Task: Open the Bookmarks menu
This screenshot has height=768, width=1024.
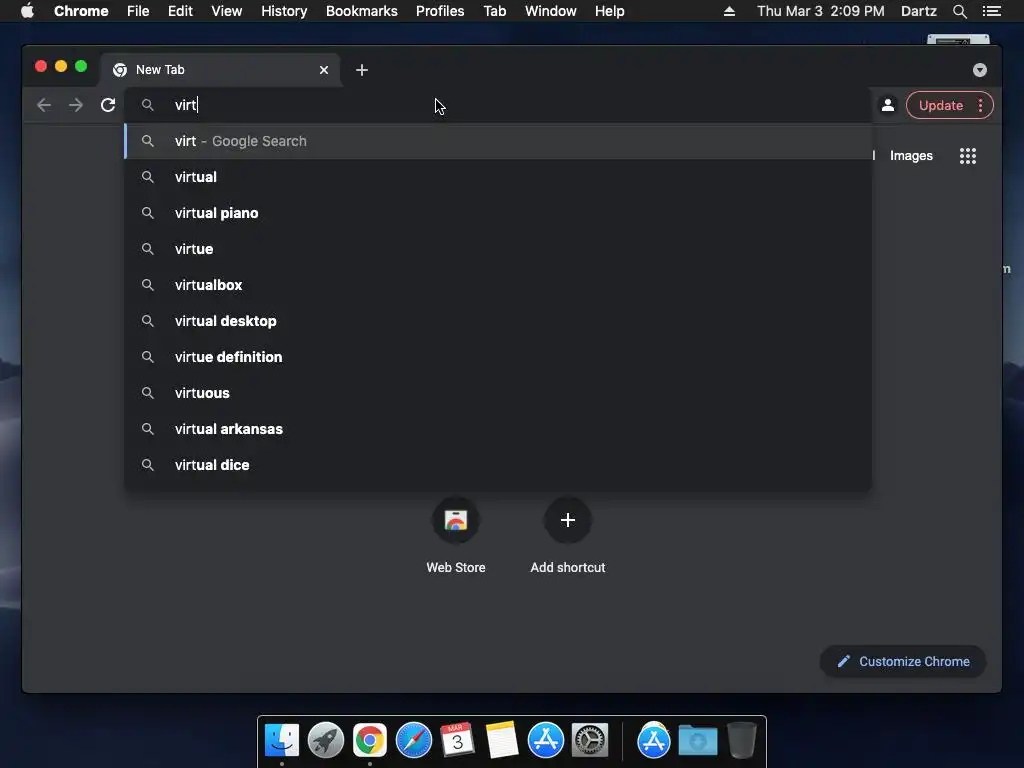Action: click(x=362, y=11)
